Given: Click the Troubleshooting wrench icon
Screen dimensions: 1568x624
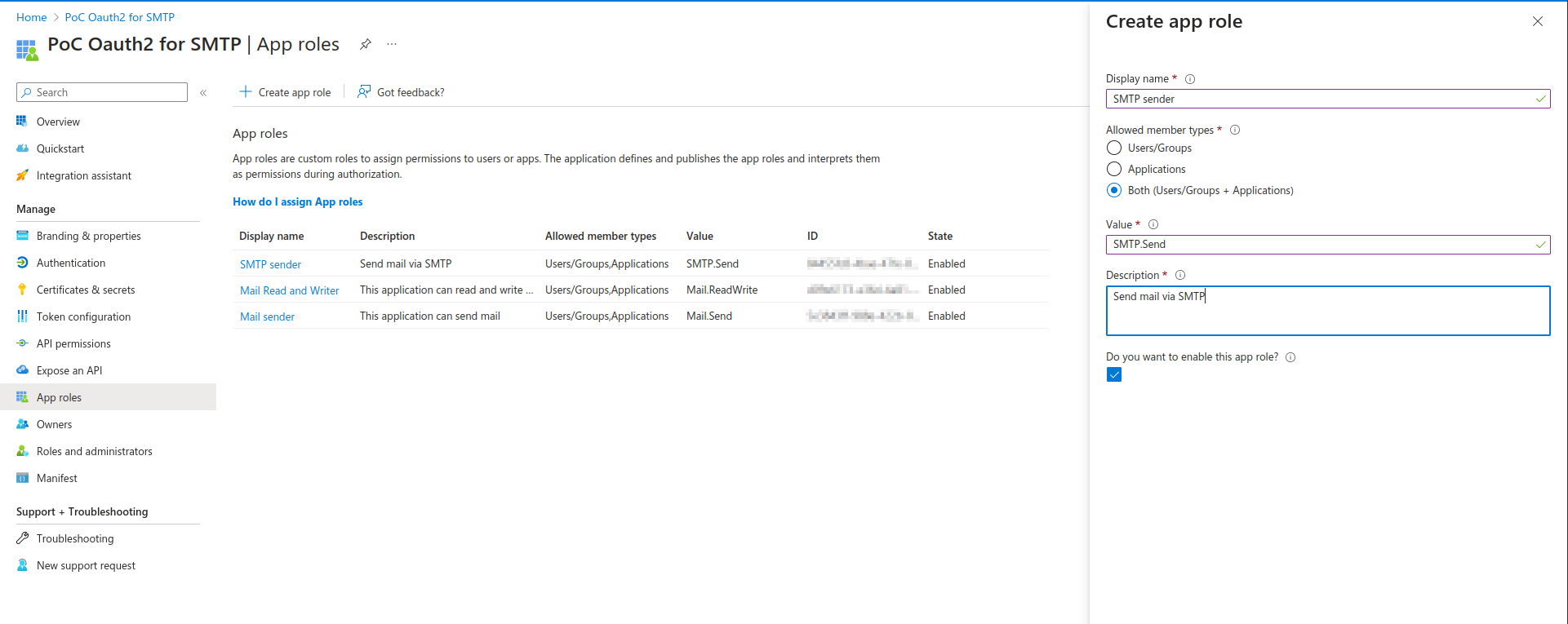Looking at the screenshot, I should pyautogui.click(x=22, y=538).
